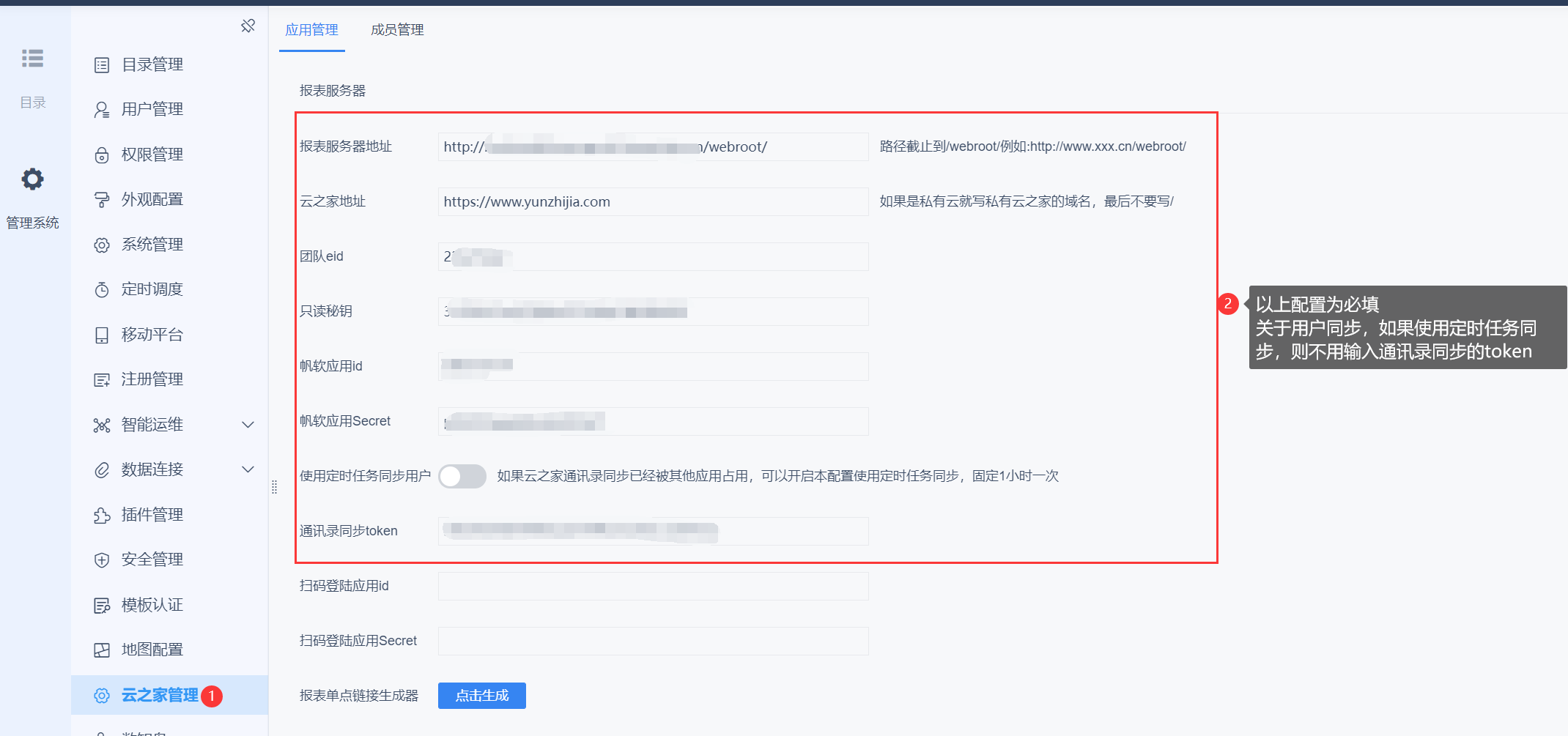Click the 帆软应用Secret input field

(654, 421)
